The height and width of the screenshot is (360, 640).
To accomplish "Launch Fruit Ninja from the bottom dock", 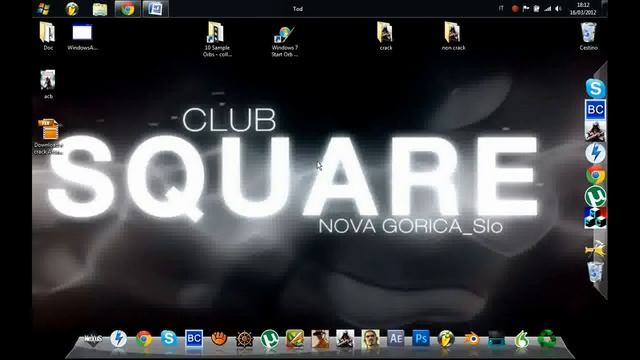I will 295,338.
